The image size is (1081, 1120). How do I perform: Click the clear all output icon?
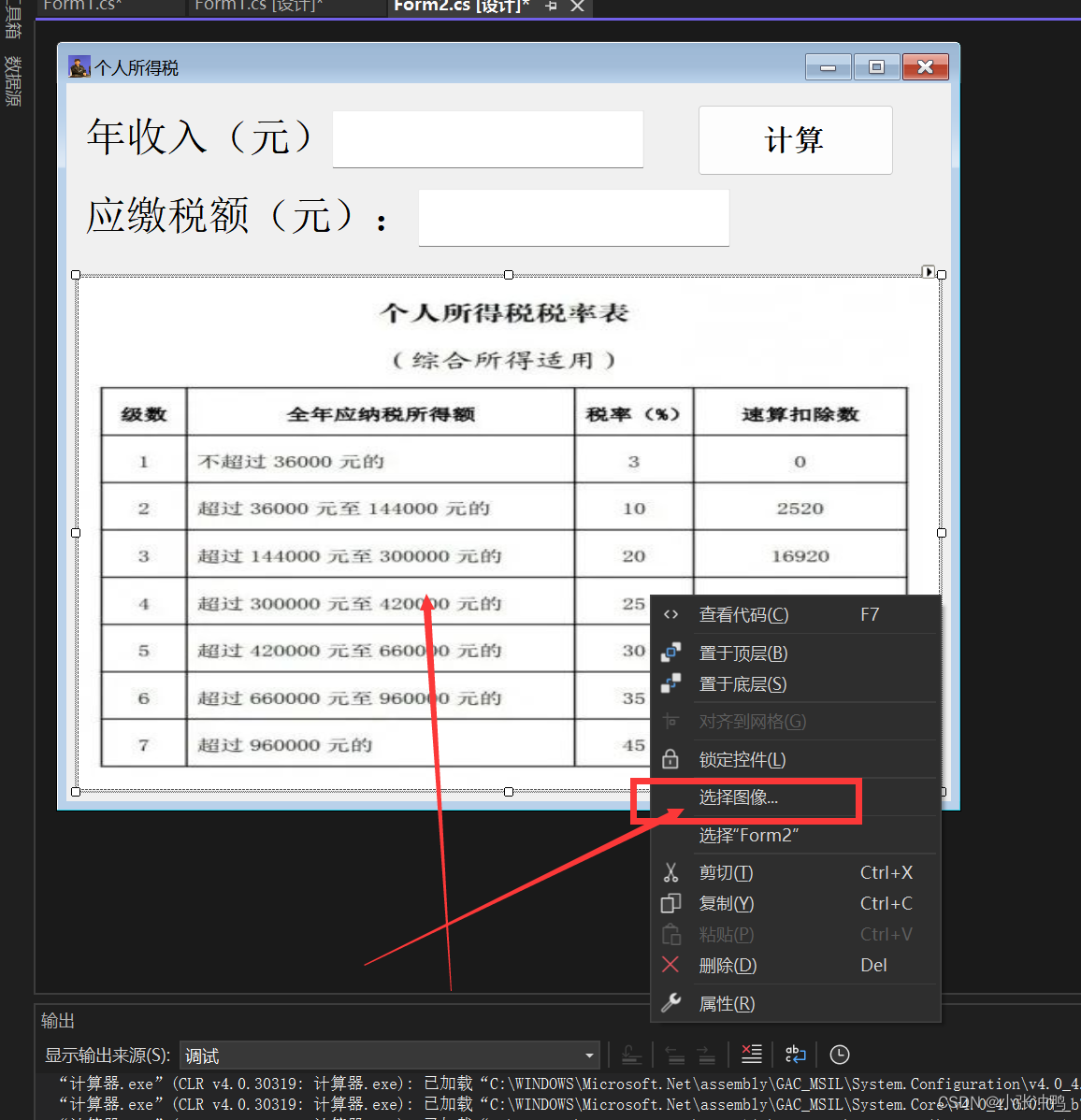(752, 1055)
